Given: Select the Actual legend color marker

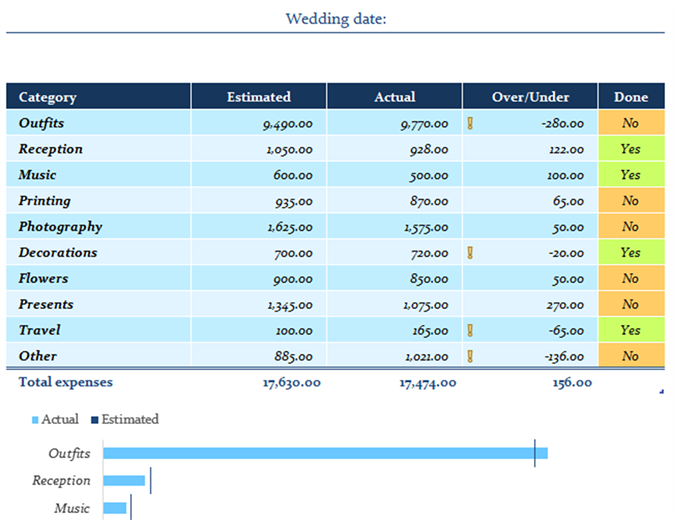Looking at the screenshot, I should pos(36,420).
